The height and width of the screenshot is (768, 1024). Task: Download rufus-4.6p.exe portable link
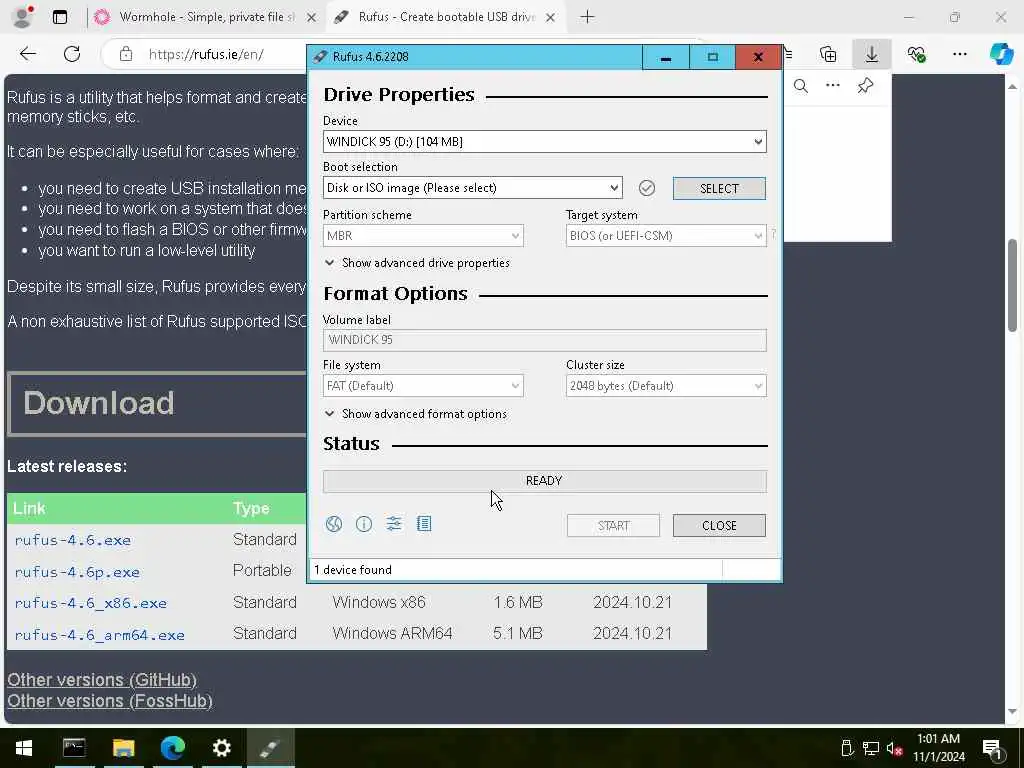[77, 572]
